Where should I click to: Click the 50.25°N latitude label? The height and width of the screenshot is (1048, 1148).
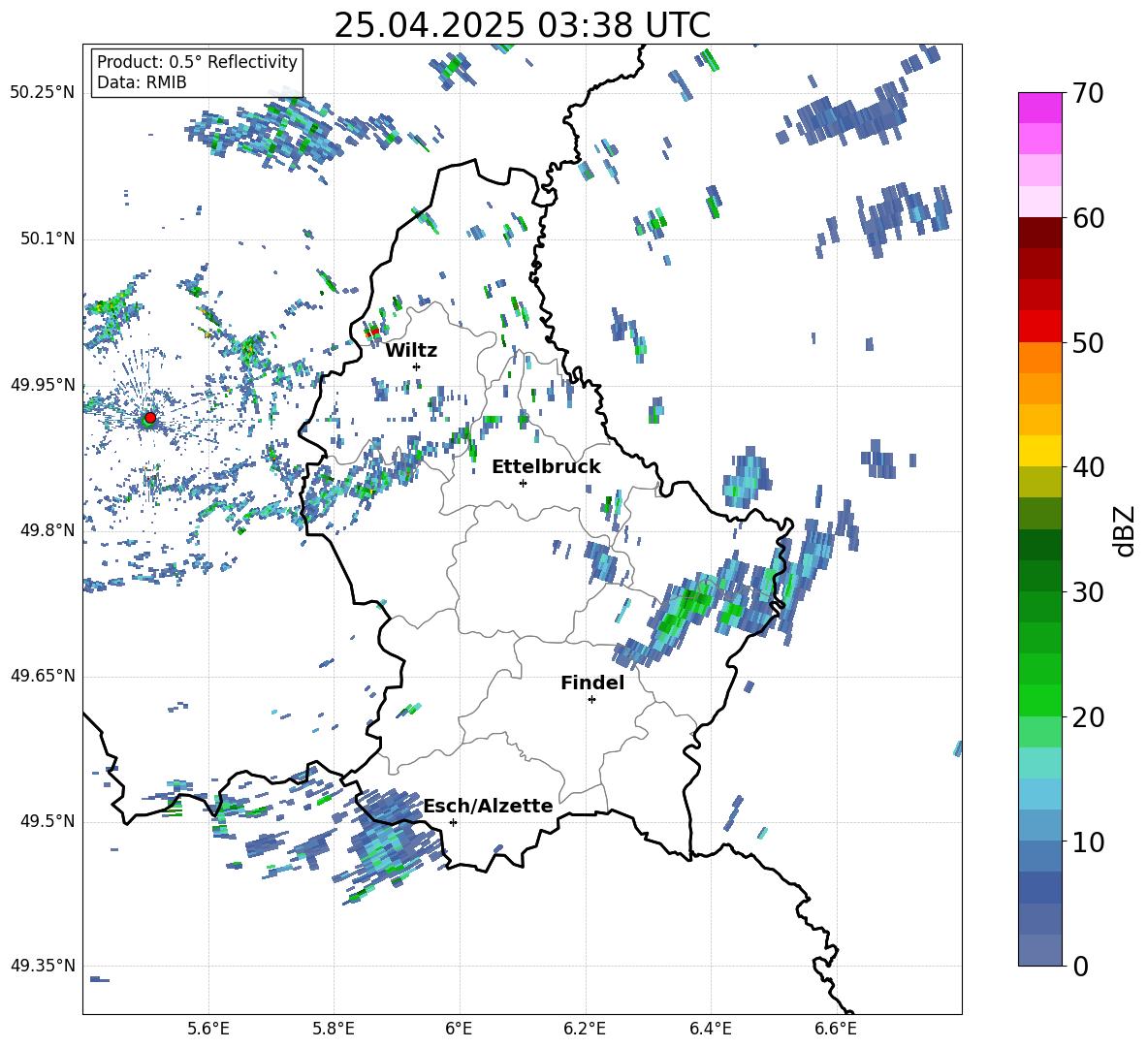tap(43, 92)
